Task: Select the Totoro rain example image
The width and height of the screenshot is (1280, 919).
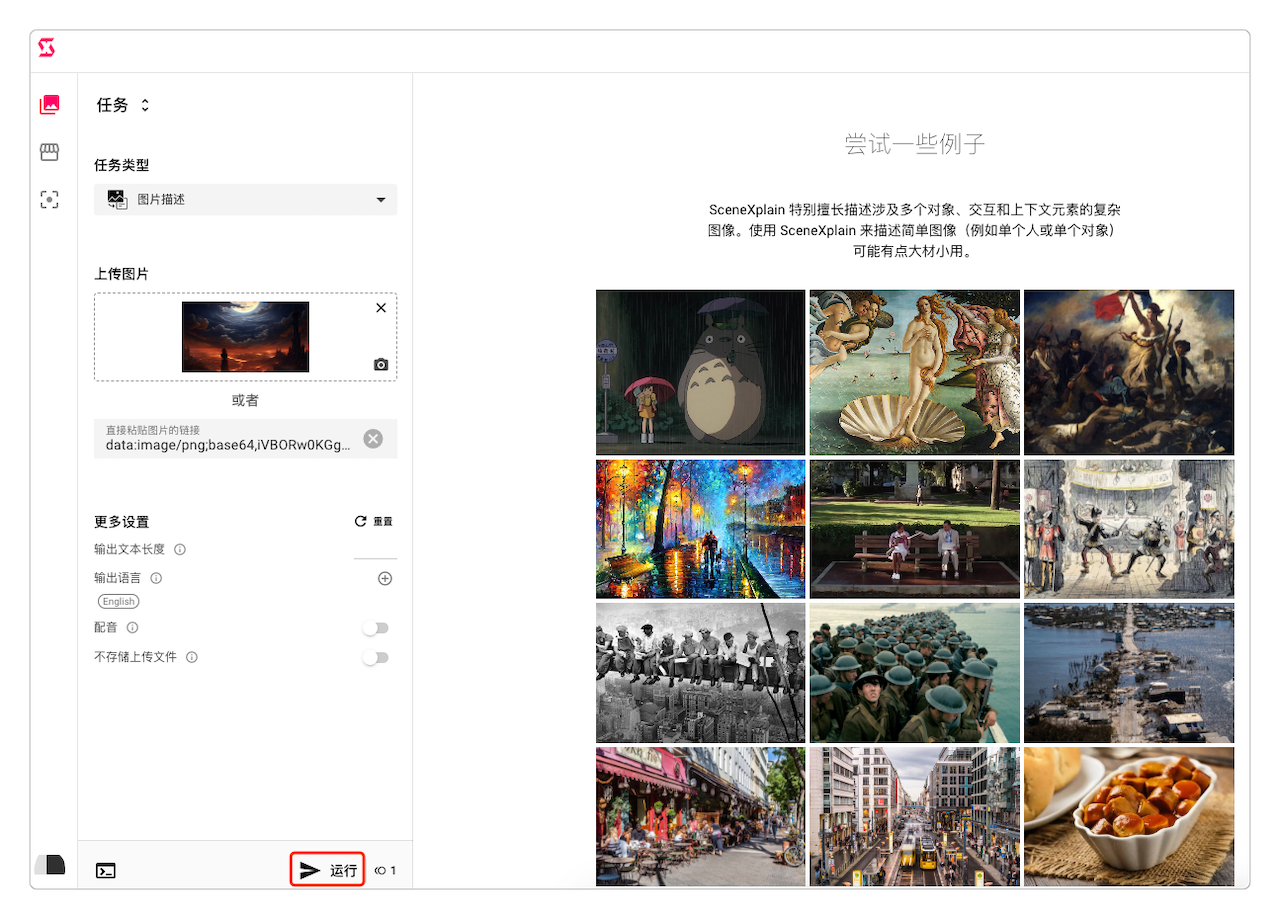Action: (701, 373)
